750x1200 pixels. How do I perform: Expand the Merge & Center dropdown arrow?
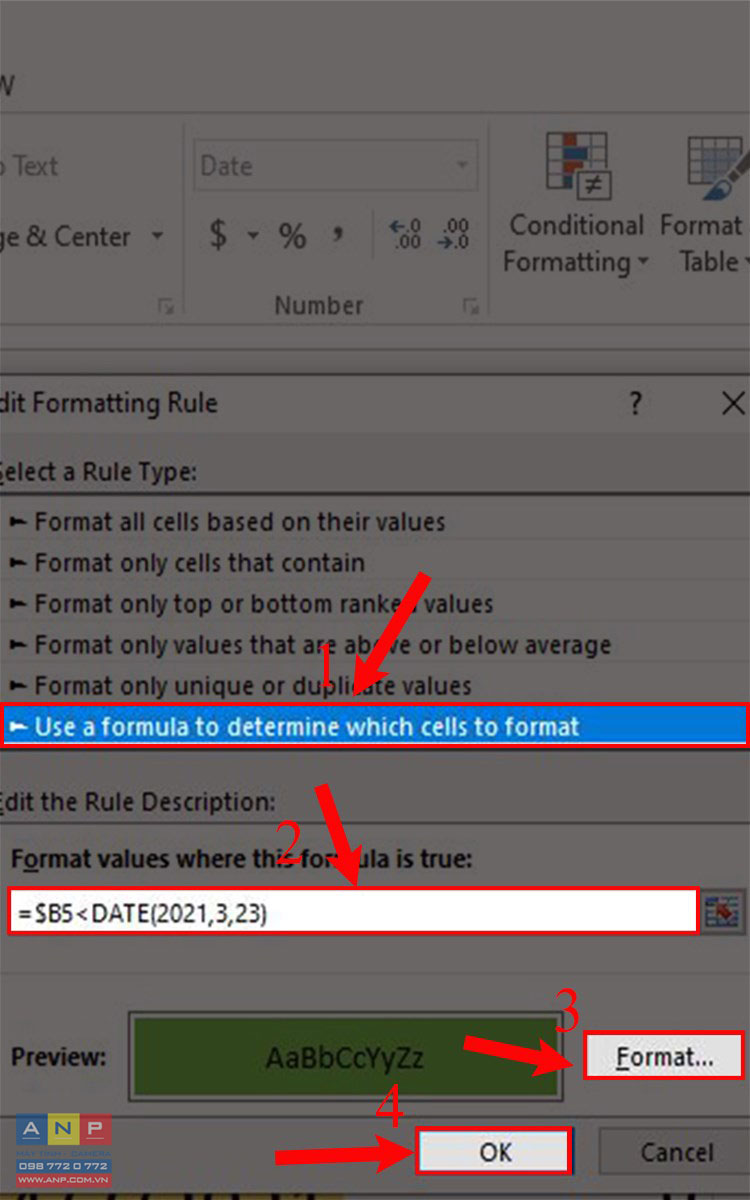tap(157, 237)
